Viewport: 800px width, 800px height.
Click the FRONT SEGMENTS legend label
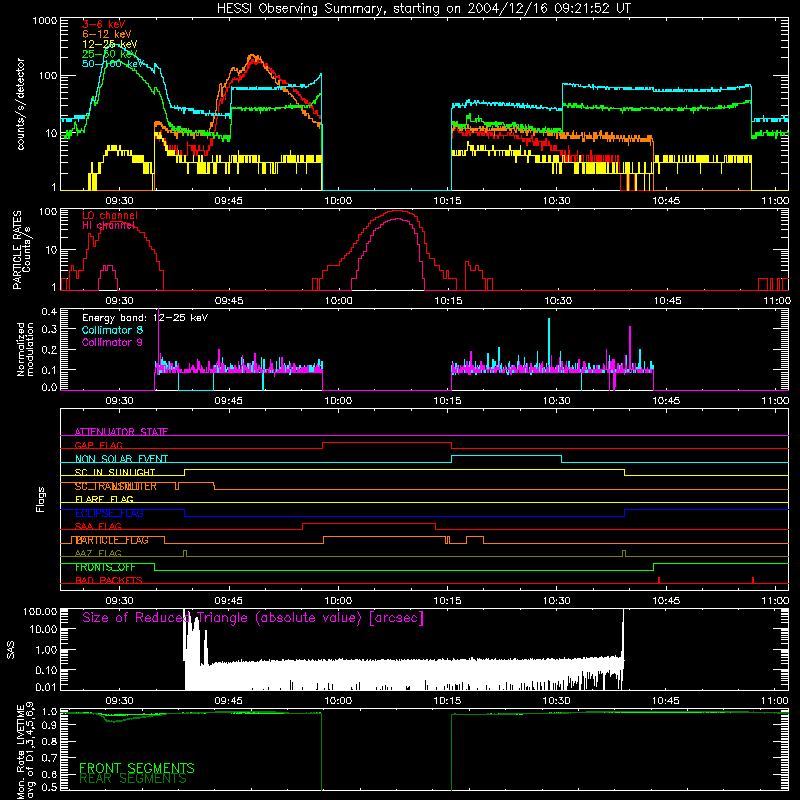click(x=137, y=768)
